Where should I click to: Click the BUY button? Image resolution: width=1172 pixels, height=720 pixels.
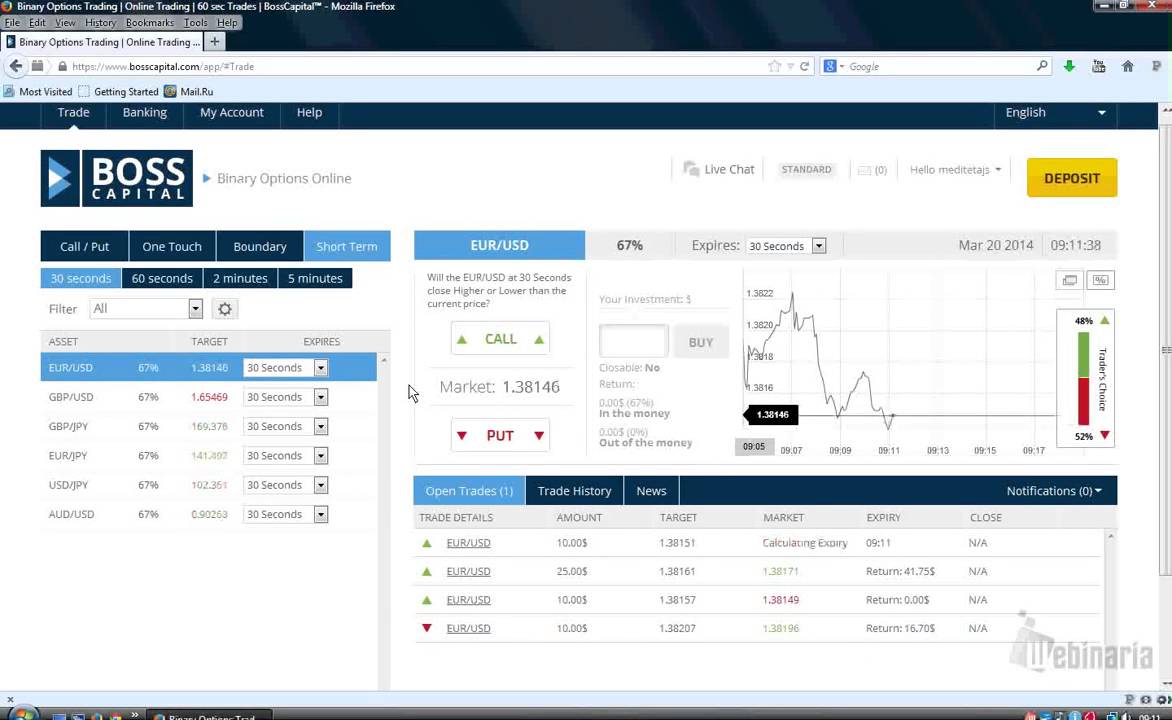700,342
